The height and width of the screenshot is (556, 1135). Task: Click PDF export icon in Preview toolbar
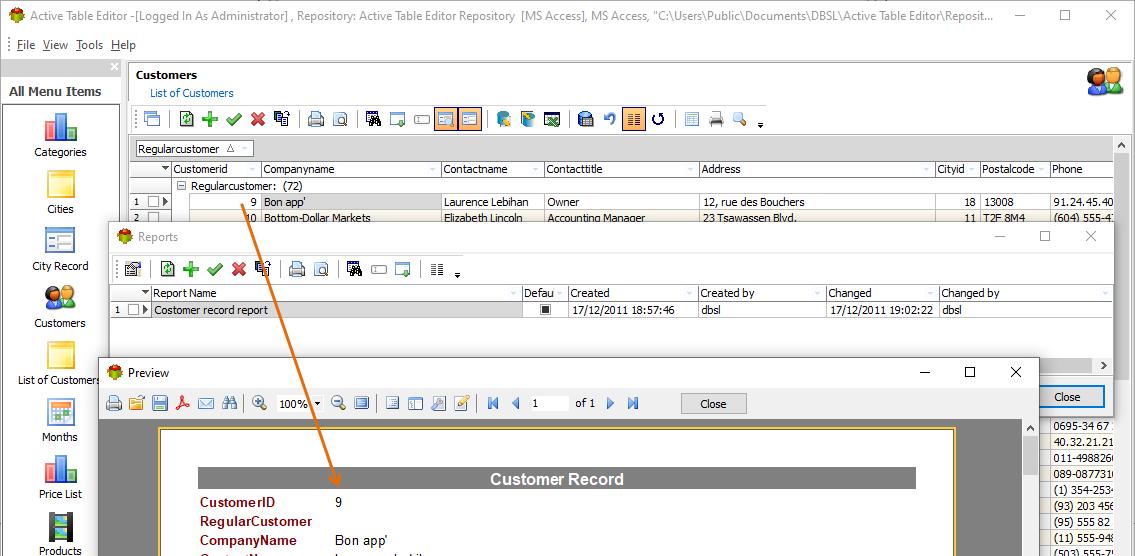point(182,403)
